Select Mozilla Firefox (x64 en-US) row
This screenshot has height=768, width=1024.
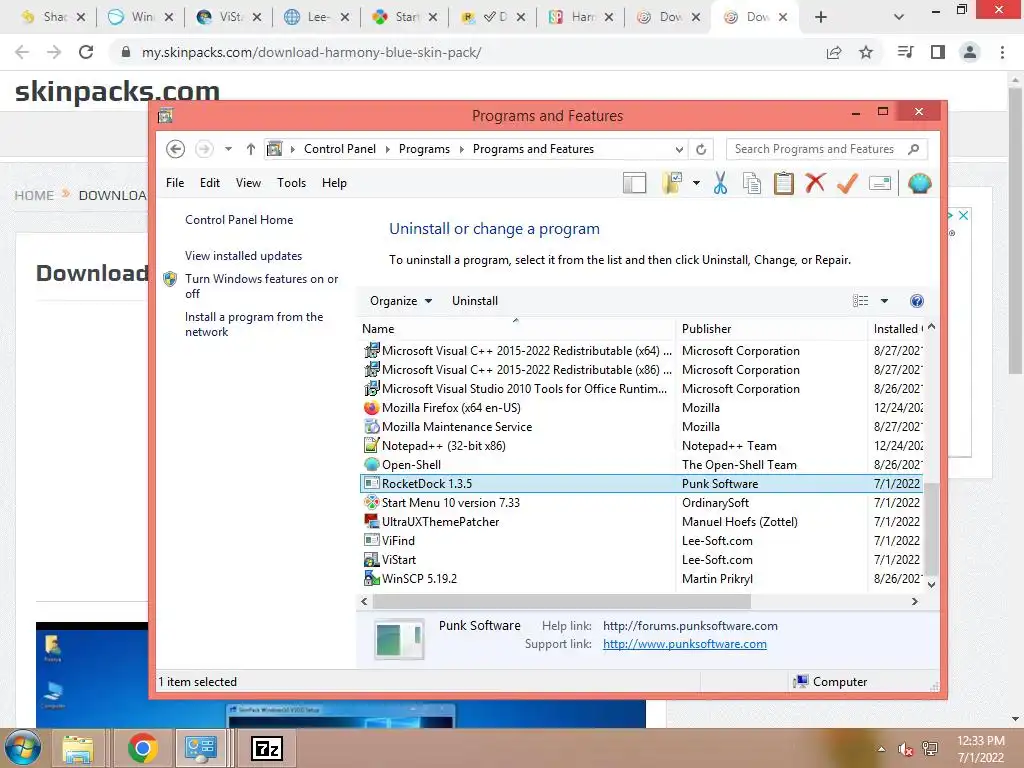(x=640, y=408)
